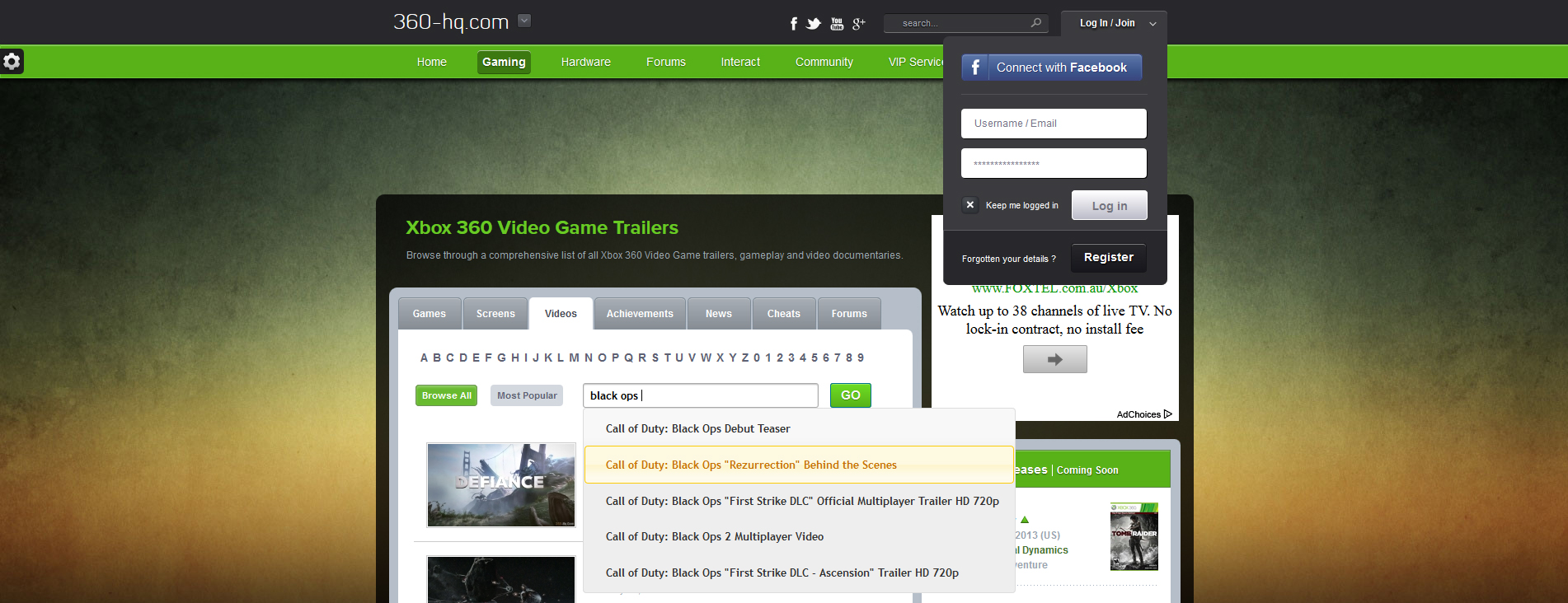Click the green GO button
Image resolution: width=1568 pixels, height=603 pixels.
(x=851, y=395)
